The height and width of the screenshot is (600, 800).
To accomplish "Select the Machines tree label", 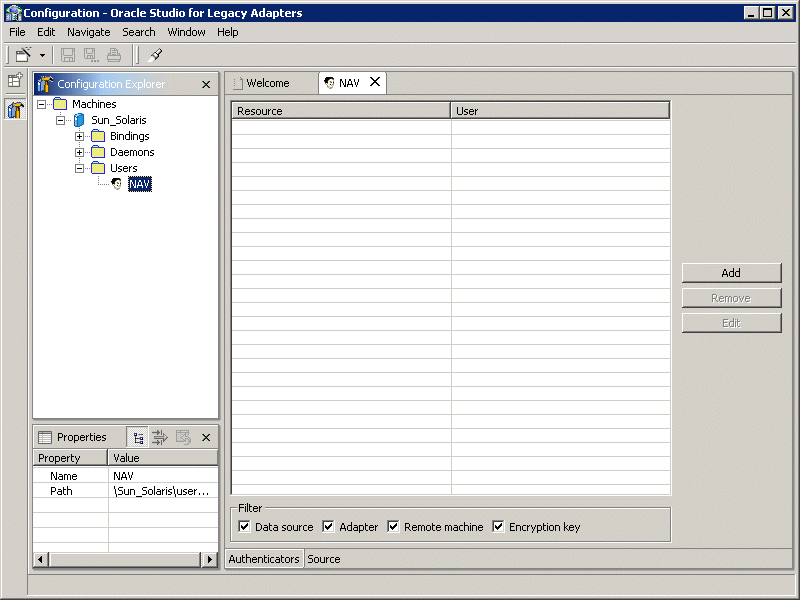I will click(94, 104).
